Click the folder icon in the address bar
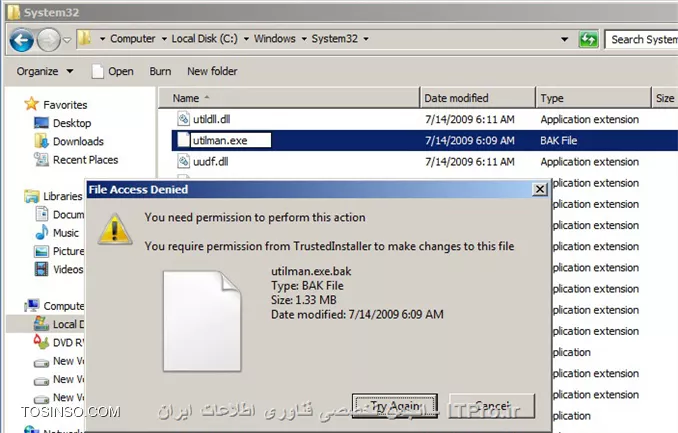The height and width of the screenshot is (433, 678). tap(84, 38)
